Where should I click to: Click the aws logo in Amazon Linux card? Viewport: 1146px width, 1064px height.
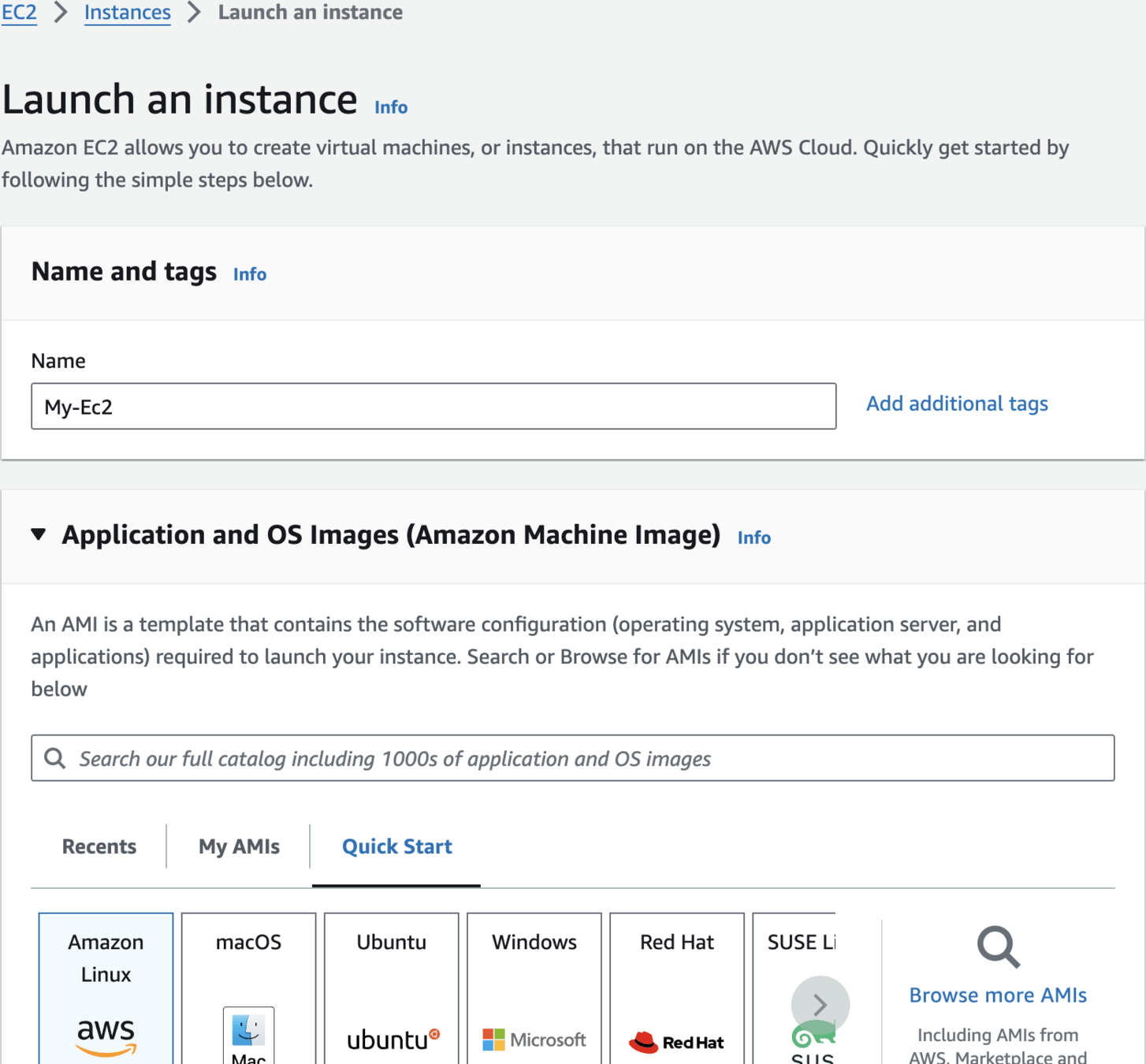pos(106,1036)
